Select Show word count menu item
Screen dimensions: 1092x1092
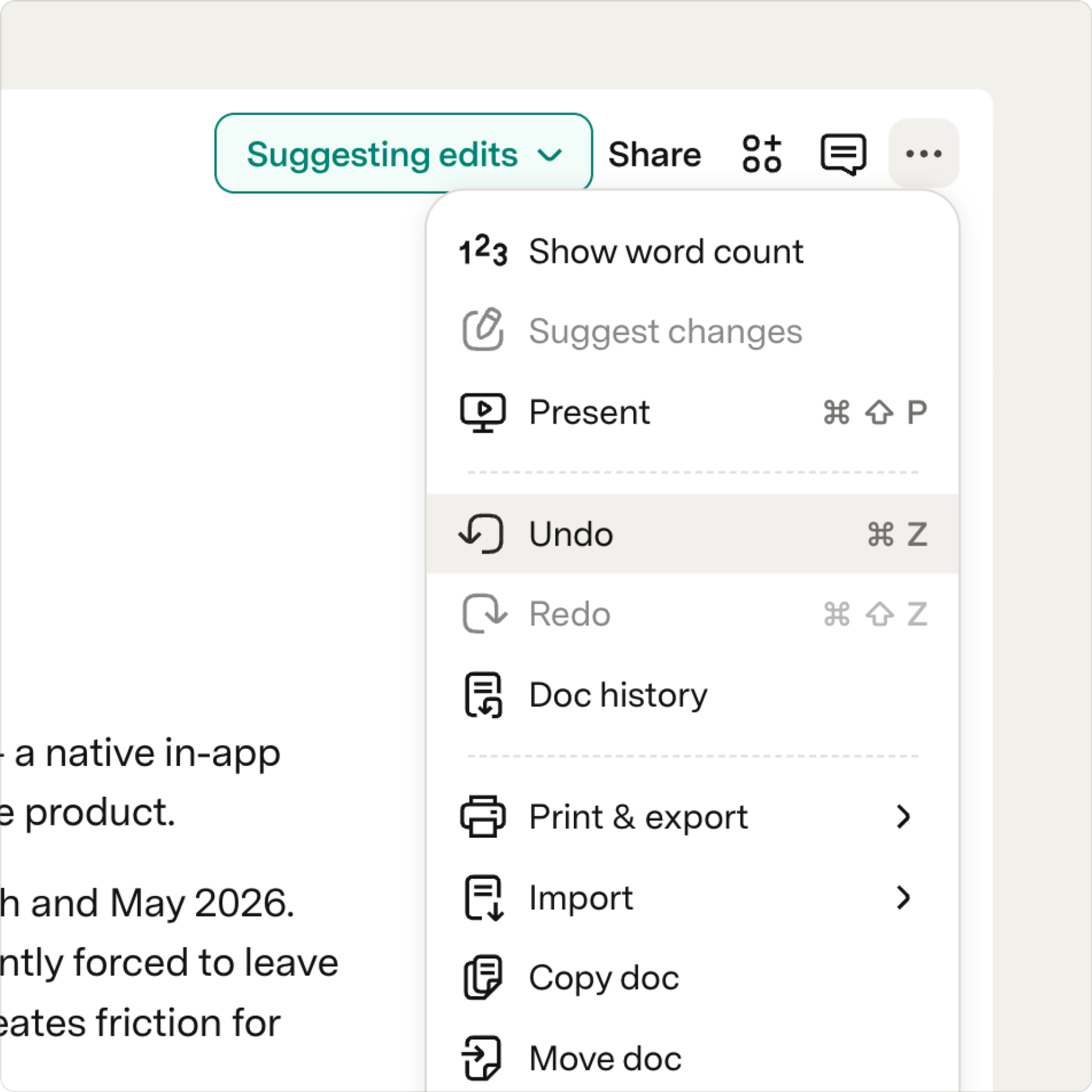coord(692,251)
